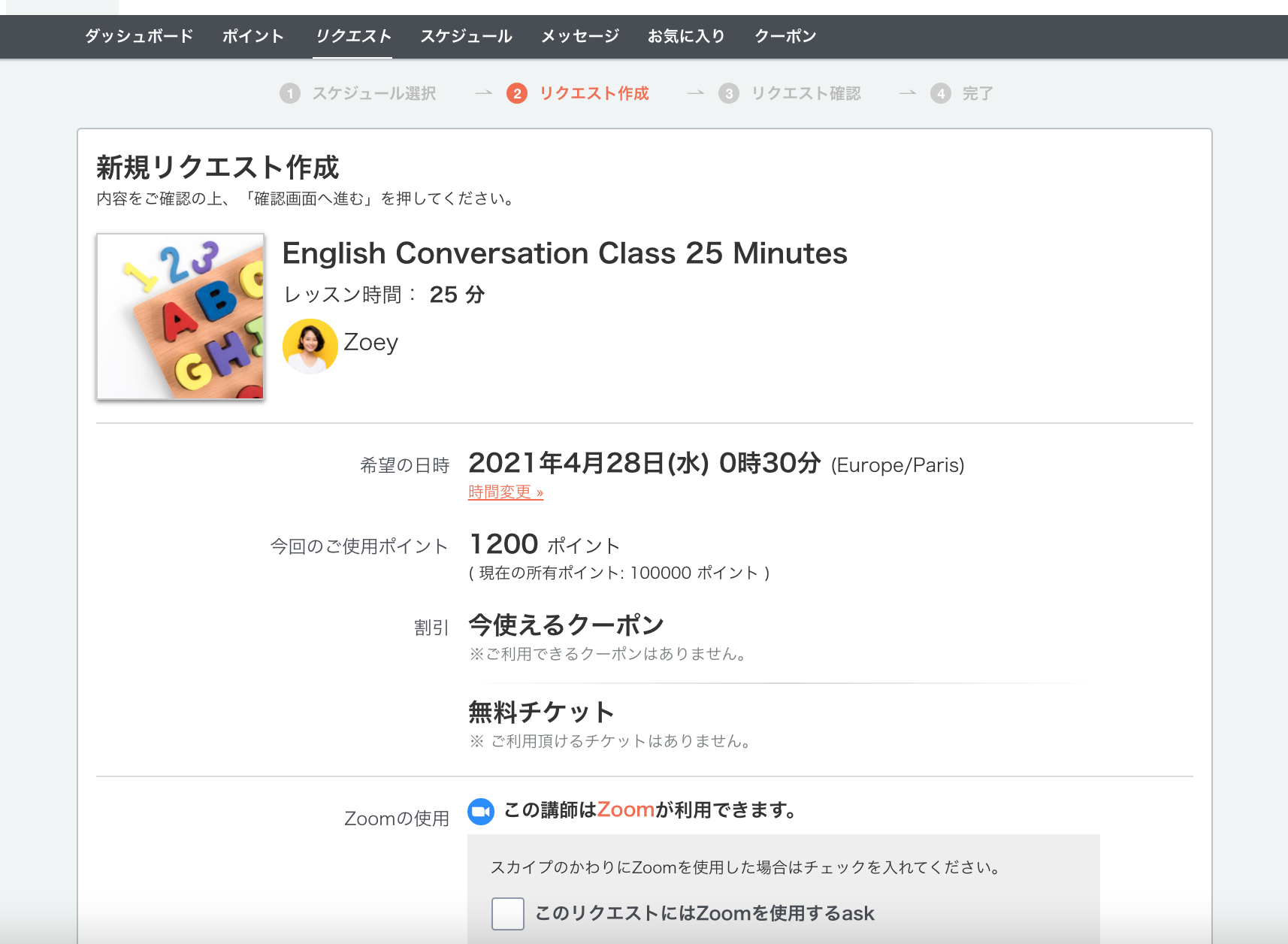Click step 1 スケジュール選択
The height and width of the screenshot is (944, 1288).
coord(358,93)
